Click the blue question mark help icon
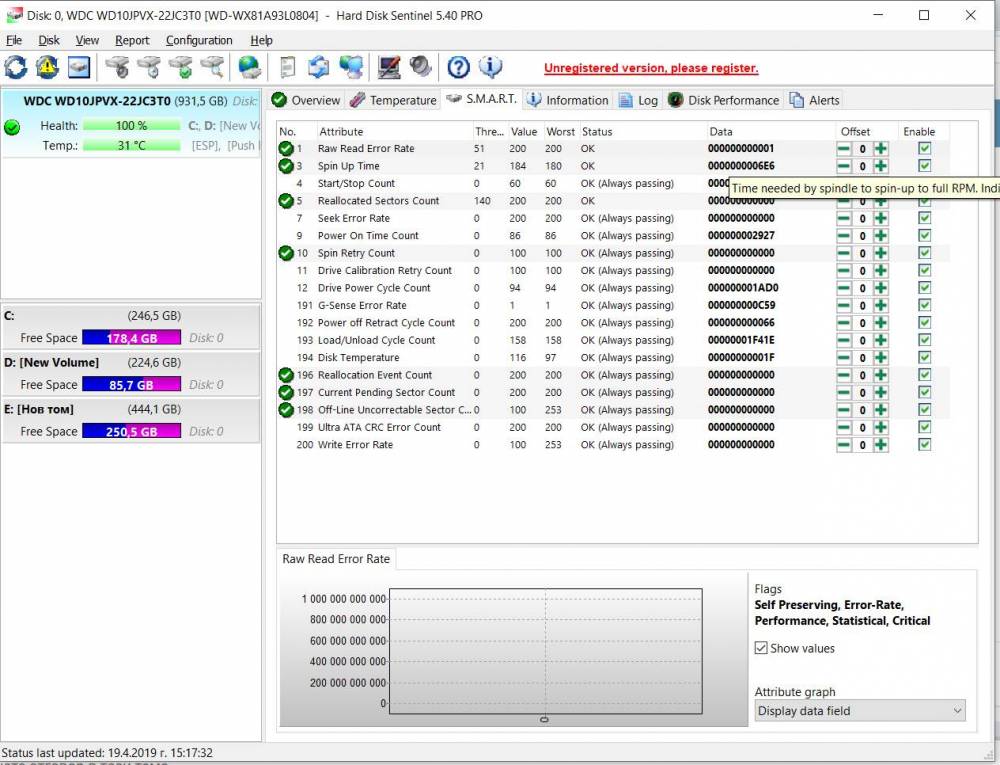The image size is (1000, 765). [x=459, y=67]
